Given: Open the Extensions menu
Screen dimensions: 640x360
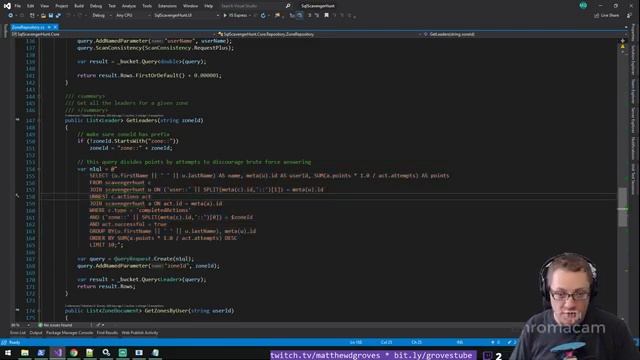Looking at the screenshot, I should (x=167, y=6).
